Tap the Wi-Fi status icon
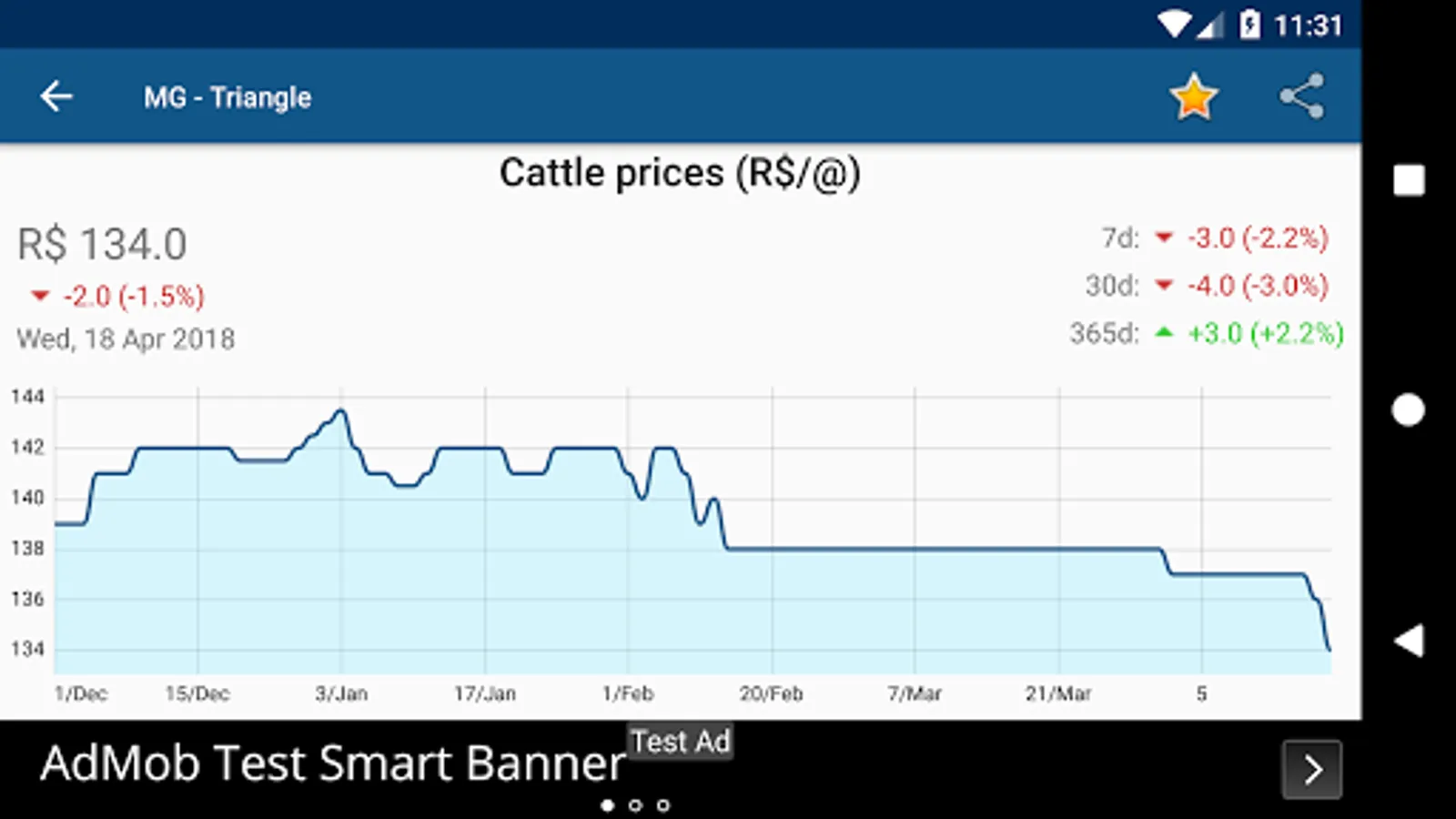The width and height of the screenshot is (1456, 819). (x=1174, y=25)
